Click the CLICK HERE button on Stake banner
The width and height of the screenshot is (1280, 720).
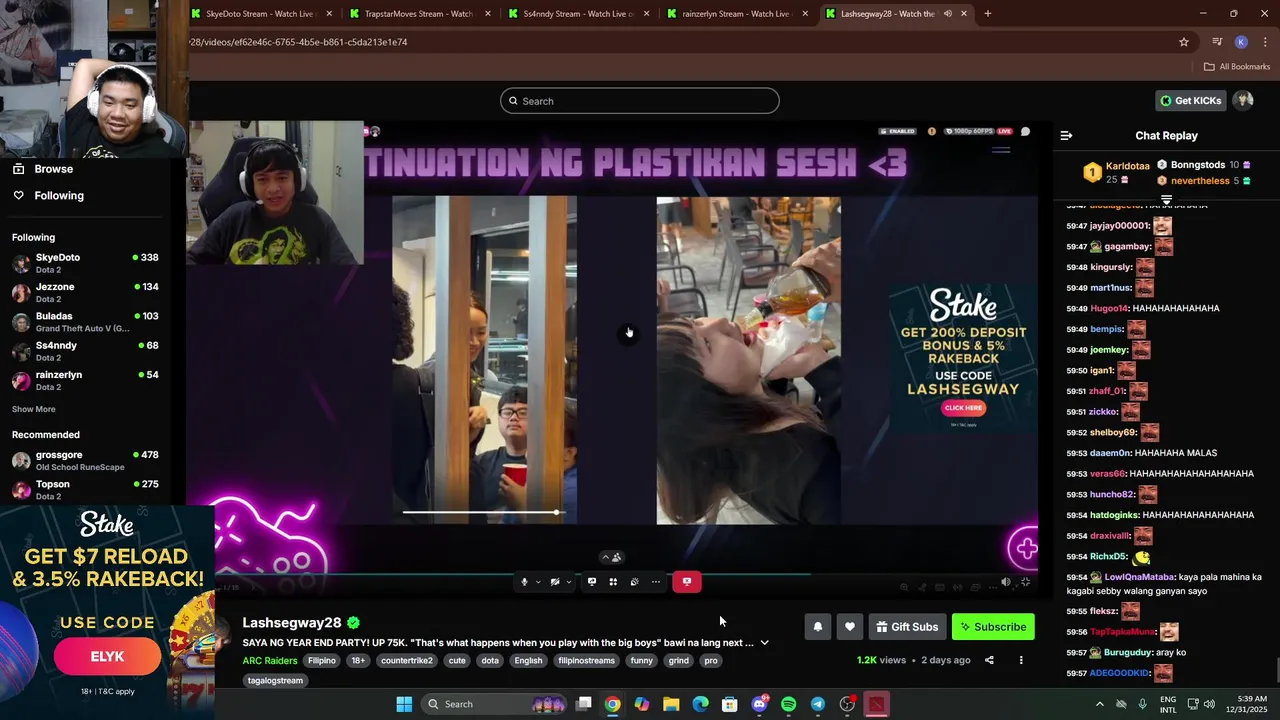pyautogui.click(x=964, y=408)
